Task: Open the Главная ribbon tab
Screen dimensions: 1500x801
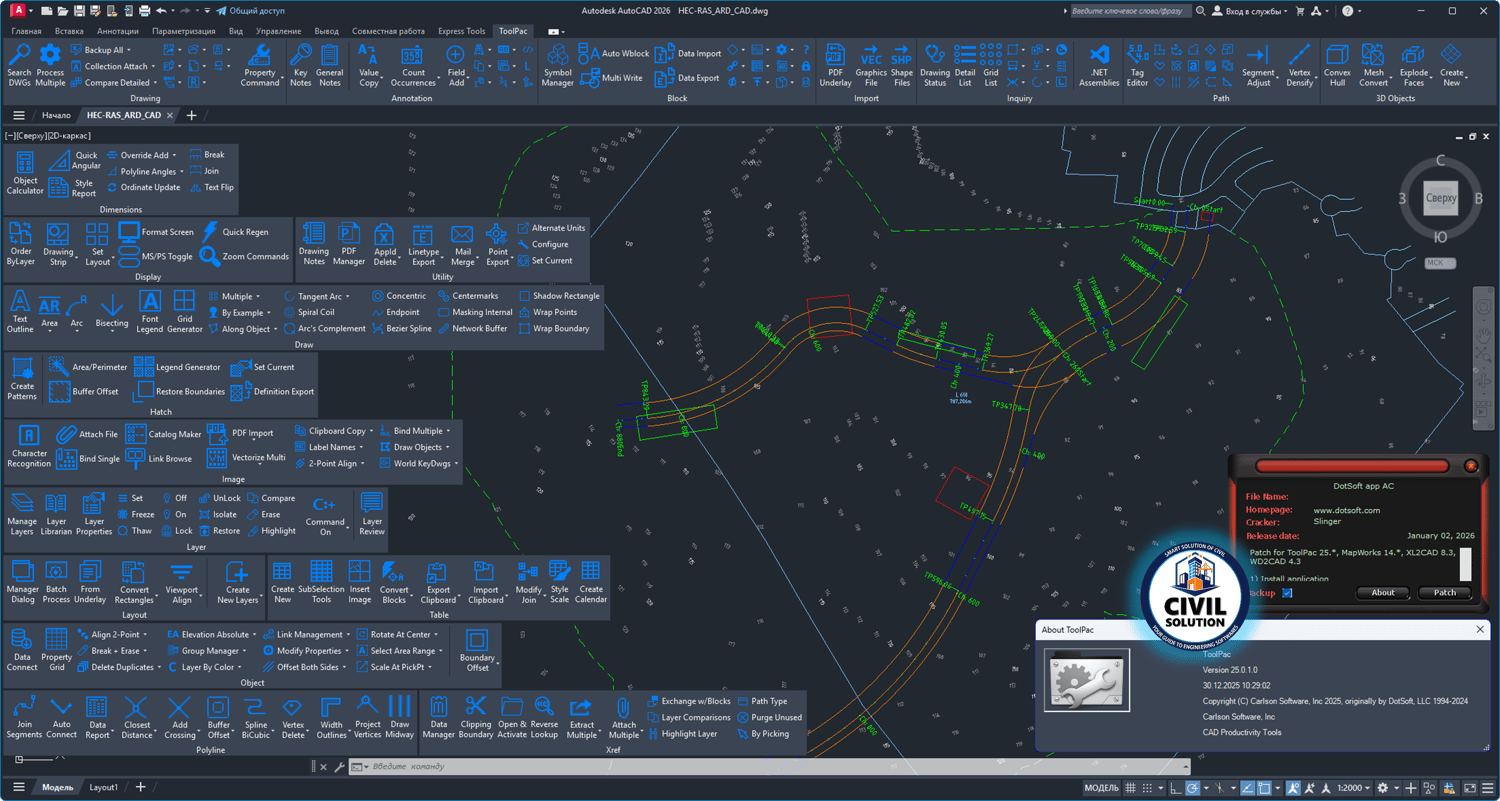Action: coord(26,31)
